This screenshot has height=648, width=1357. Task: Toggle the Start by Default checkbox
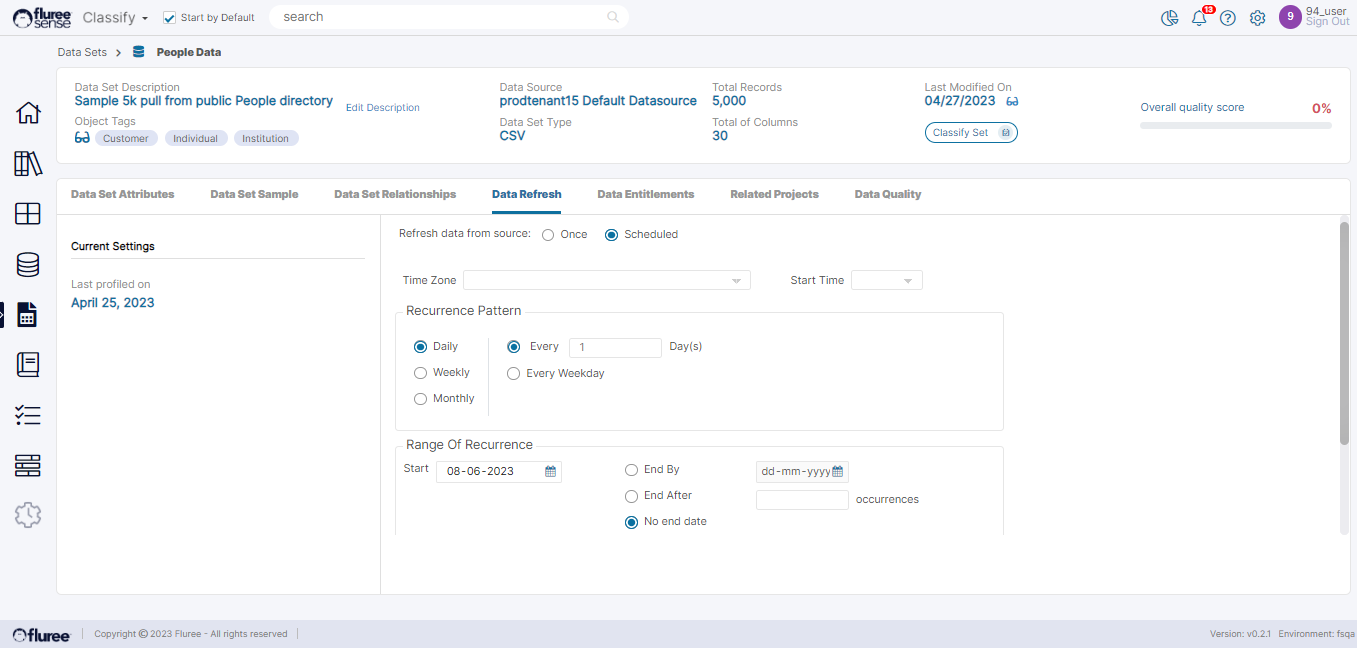coord(170,18)
